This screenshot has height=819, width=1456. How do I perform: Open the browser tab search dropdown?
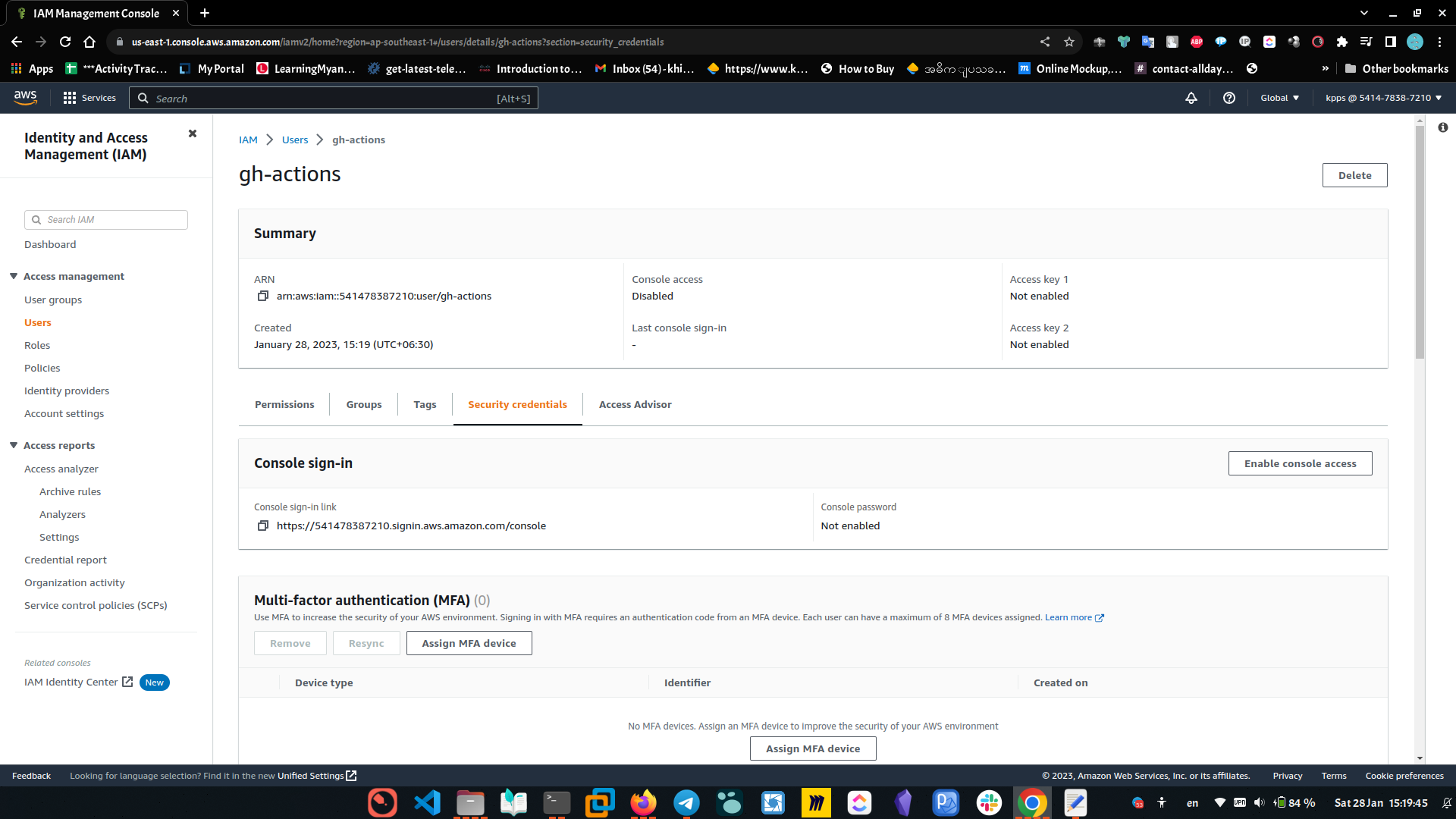(x=1364, y=13)
